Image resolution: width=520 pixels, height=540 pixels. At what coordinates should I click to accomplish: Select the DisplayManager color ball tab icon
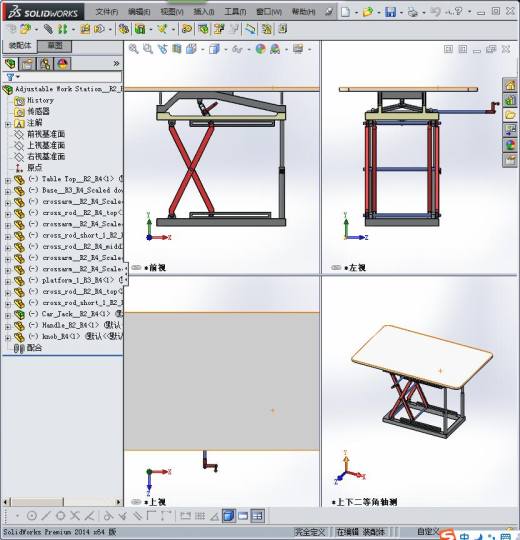[62, 64]
